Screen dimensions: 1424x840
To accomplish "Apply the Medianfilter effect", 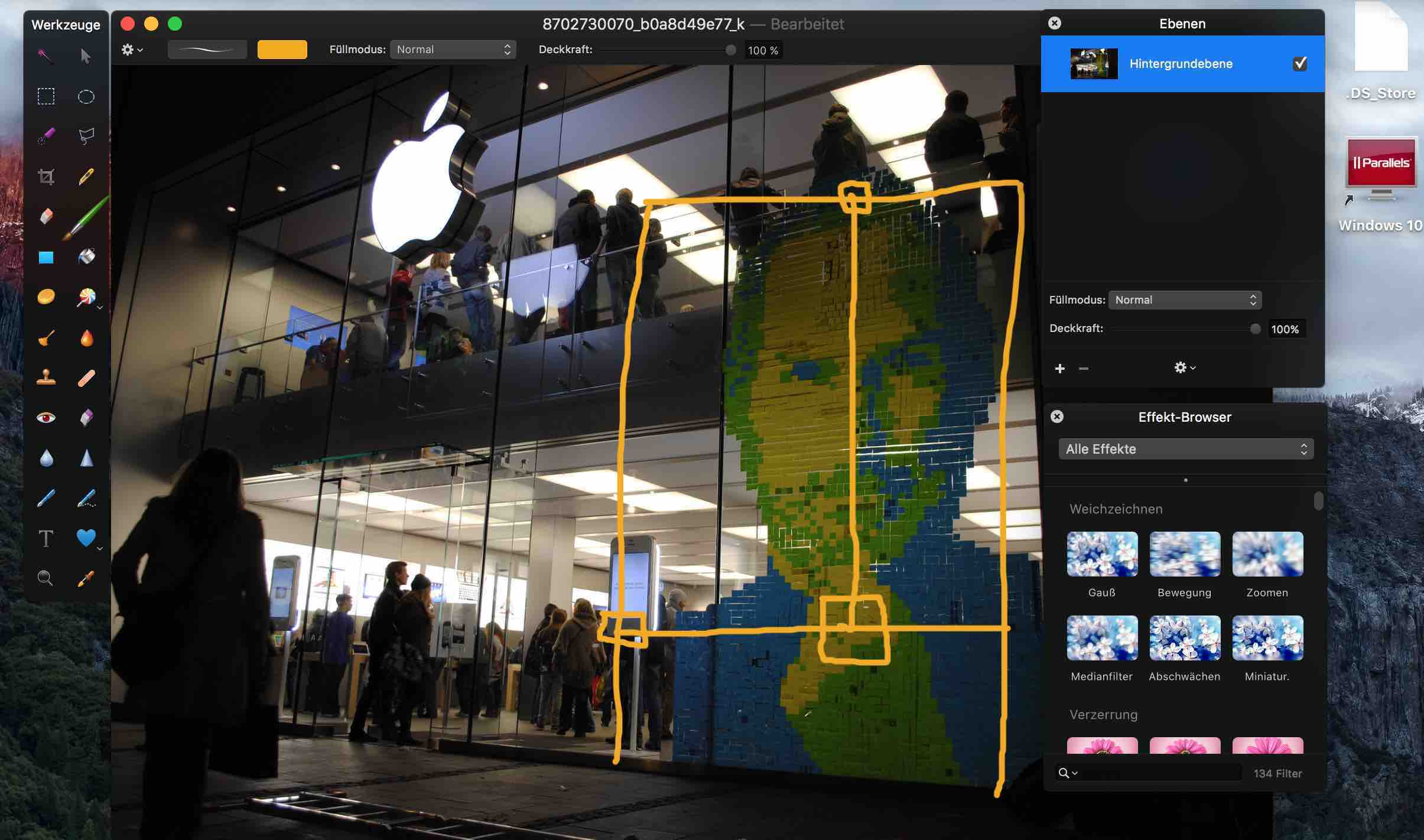I will [x=1102, y=638].
